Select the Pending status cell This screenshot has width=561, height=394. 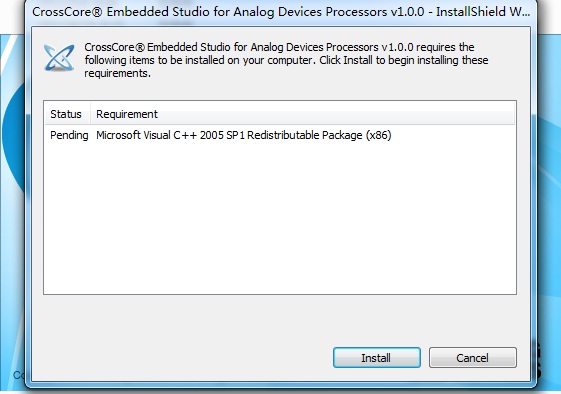[x=69, y=135]
